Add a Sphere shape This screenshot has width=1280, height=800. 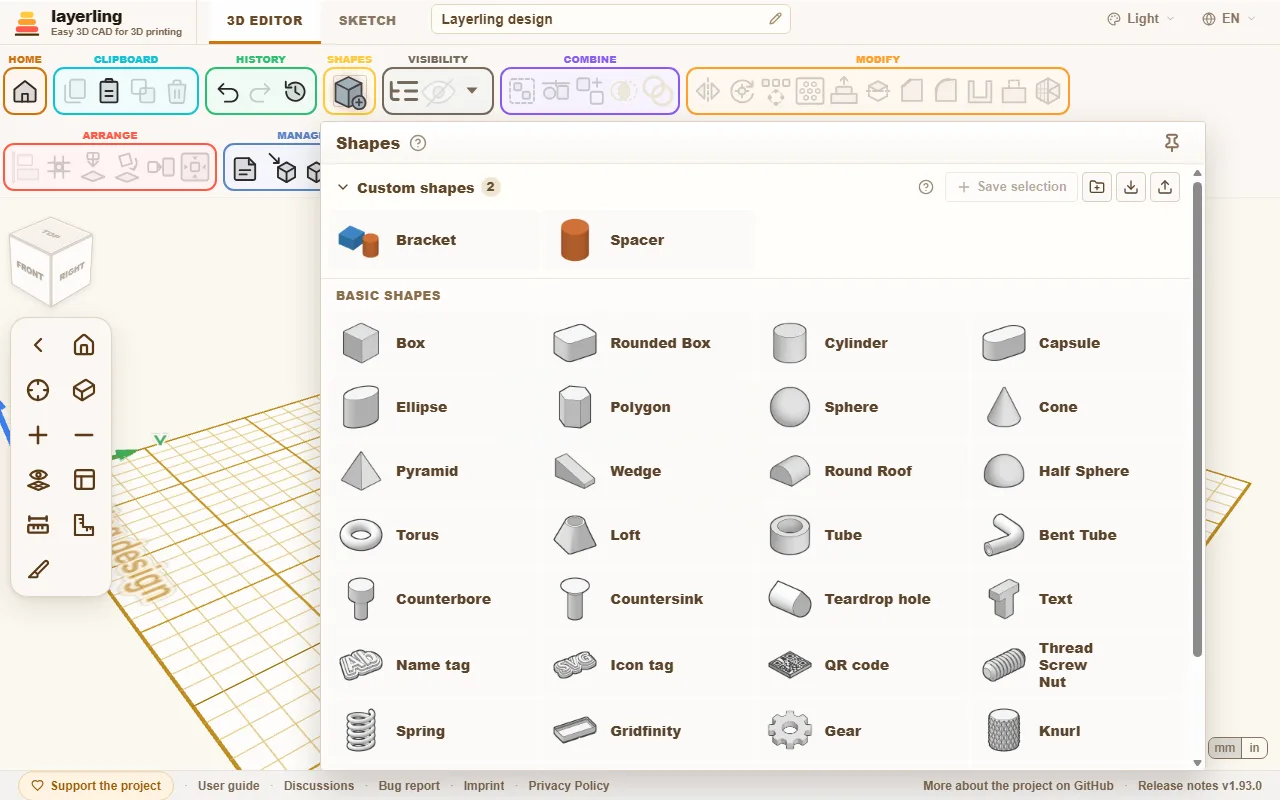click(x=862, y=407)
